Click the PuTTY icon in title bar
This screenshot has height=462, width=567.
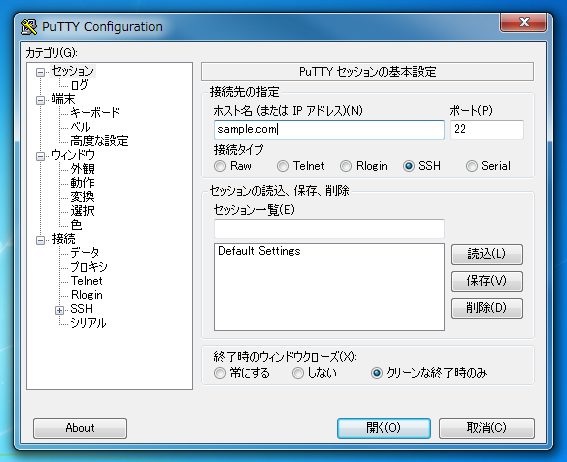pyautogui.click(x=29, y=27)
